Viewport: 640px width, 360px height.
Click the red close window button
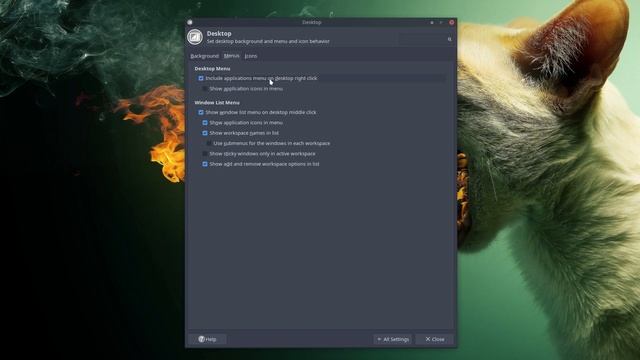(451, 22)
